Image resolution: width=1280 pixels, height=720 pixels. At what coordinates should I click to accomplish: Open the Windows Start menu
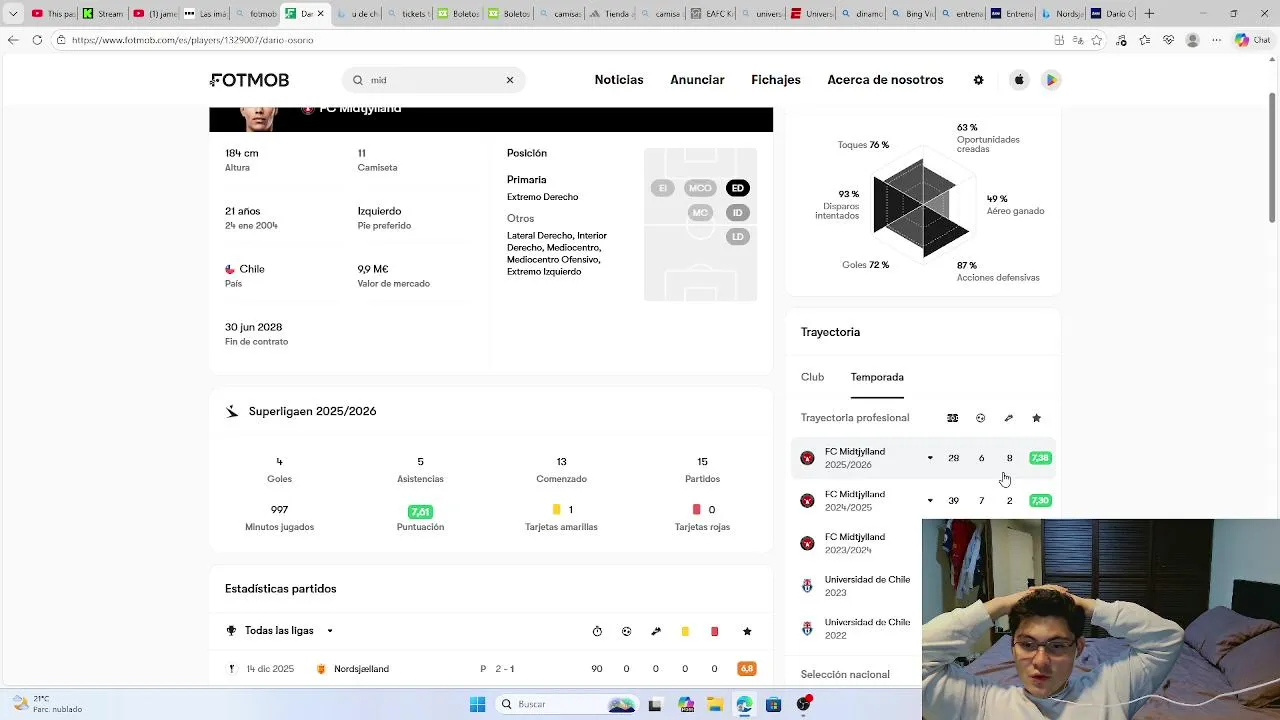click(477, 705)
